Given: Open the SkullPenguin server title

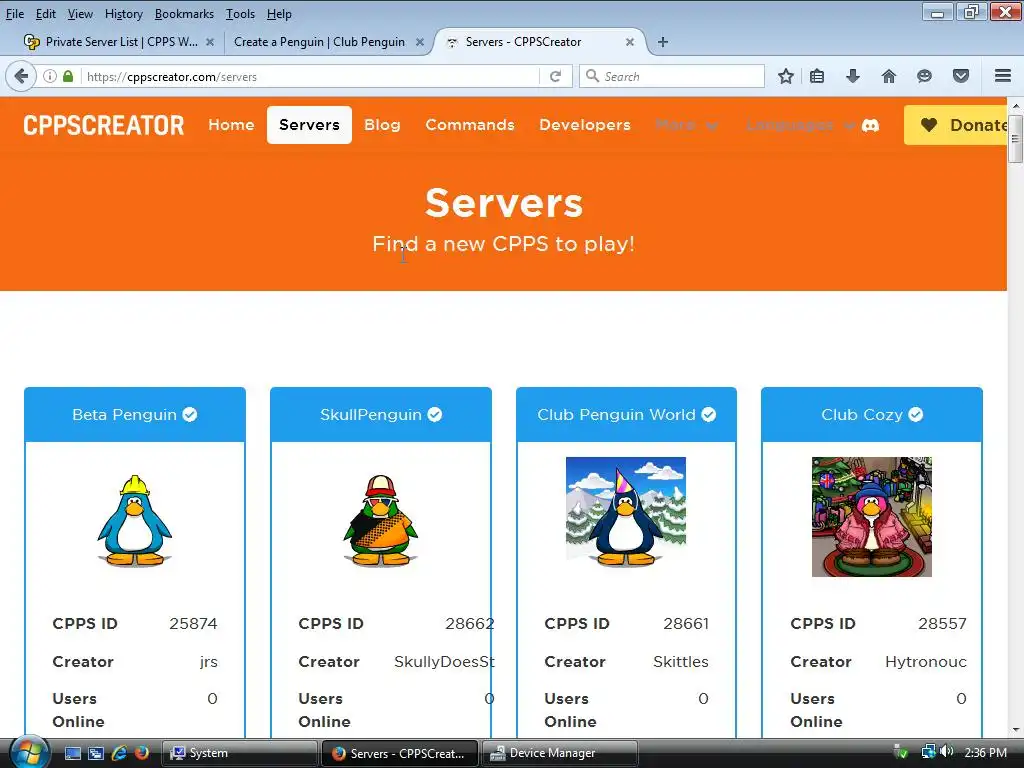Looking at the screenshot, I should (x=370, y=415).
